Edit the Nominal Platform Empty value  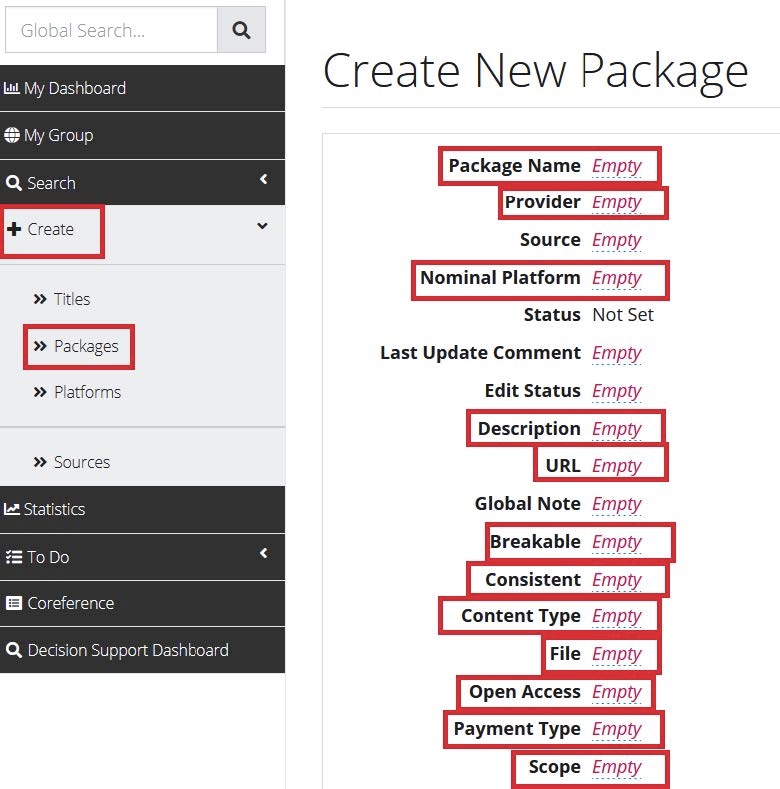click(616, 278)
